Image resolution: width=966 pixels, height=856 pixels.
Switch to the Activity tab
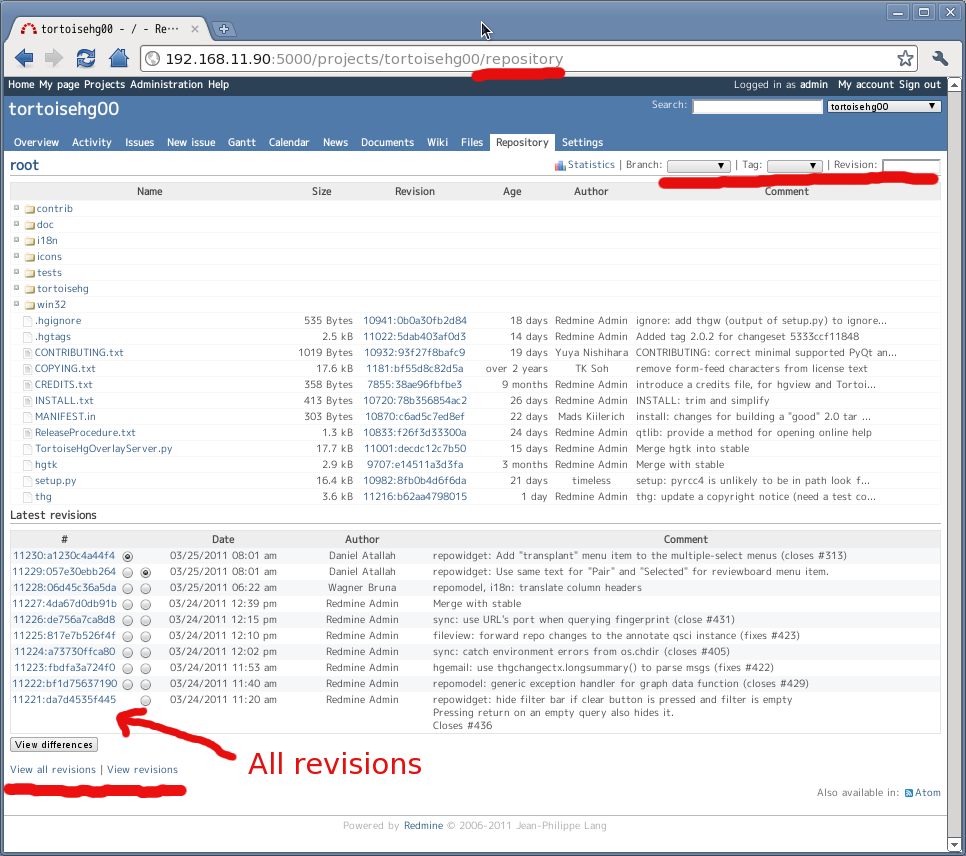pos(92,142)
